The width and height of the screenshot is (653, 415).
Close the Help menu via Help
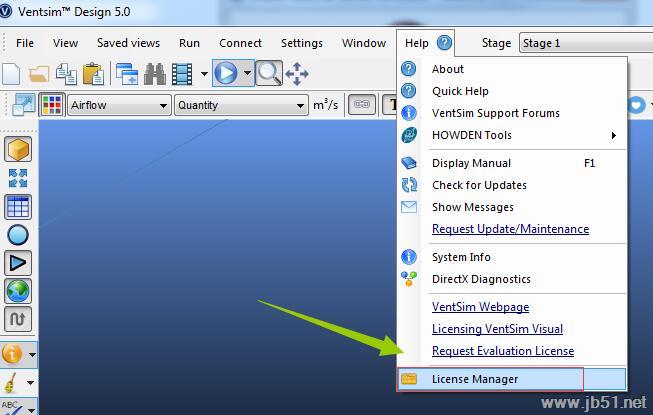click(x=417, y=43)
